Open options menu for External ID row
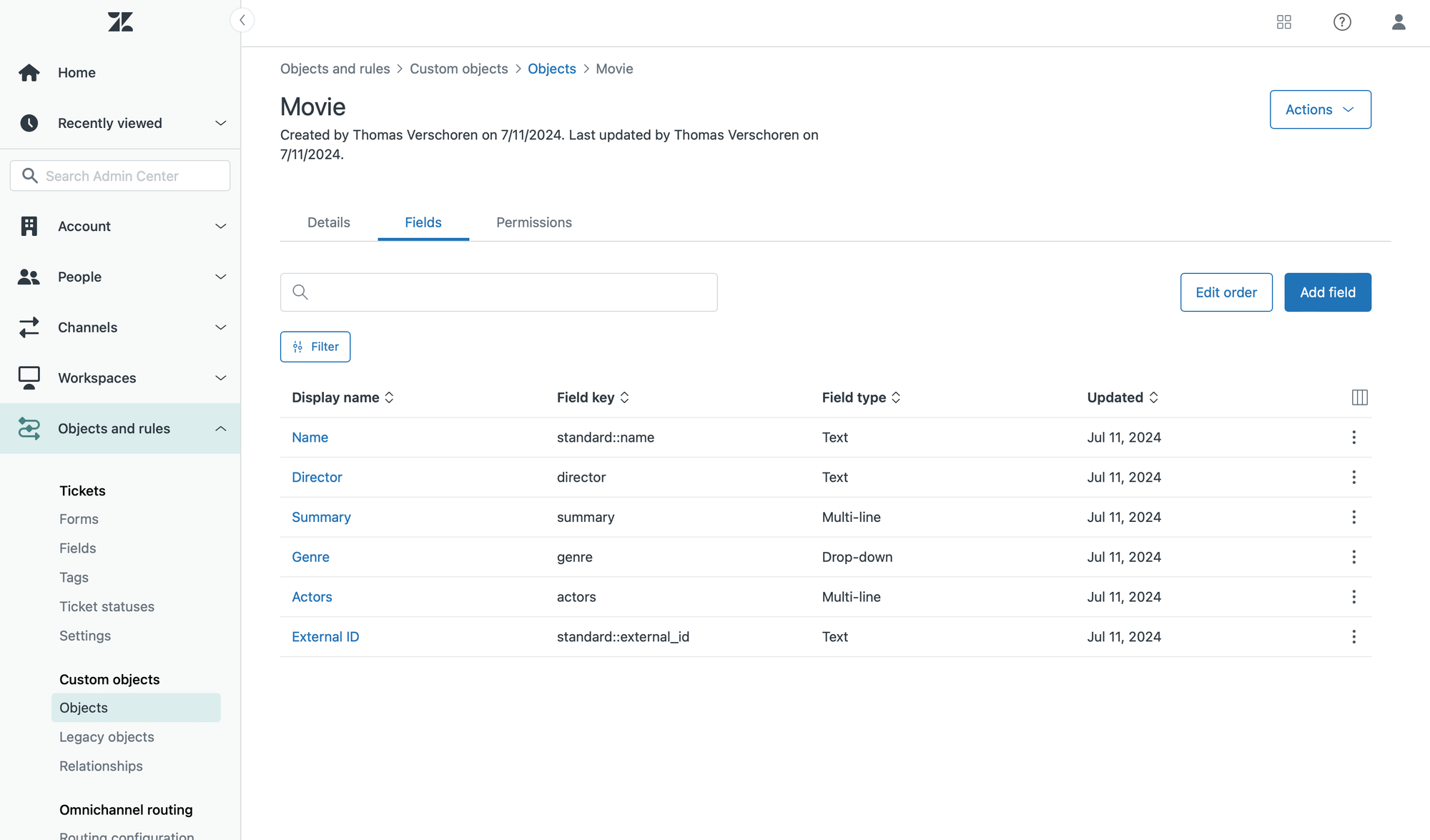 point(1353,637)
